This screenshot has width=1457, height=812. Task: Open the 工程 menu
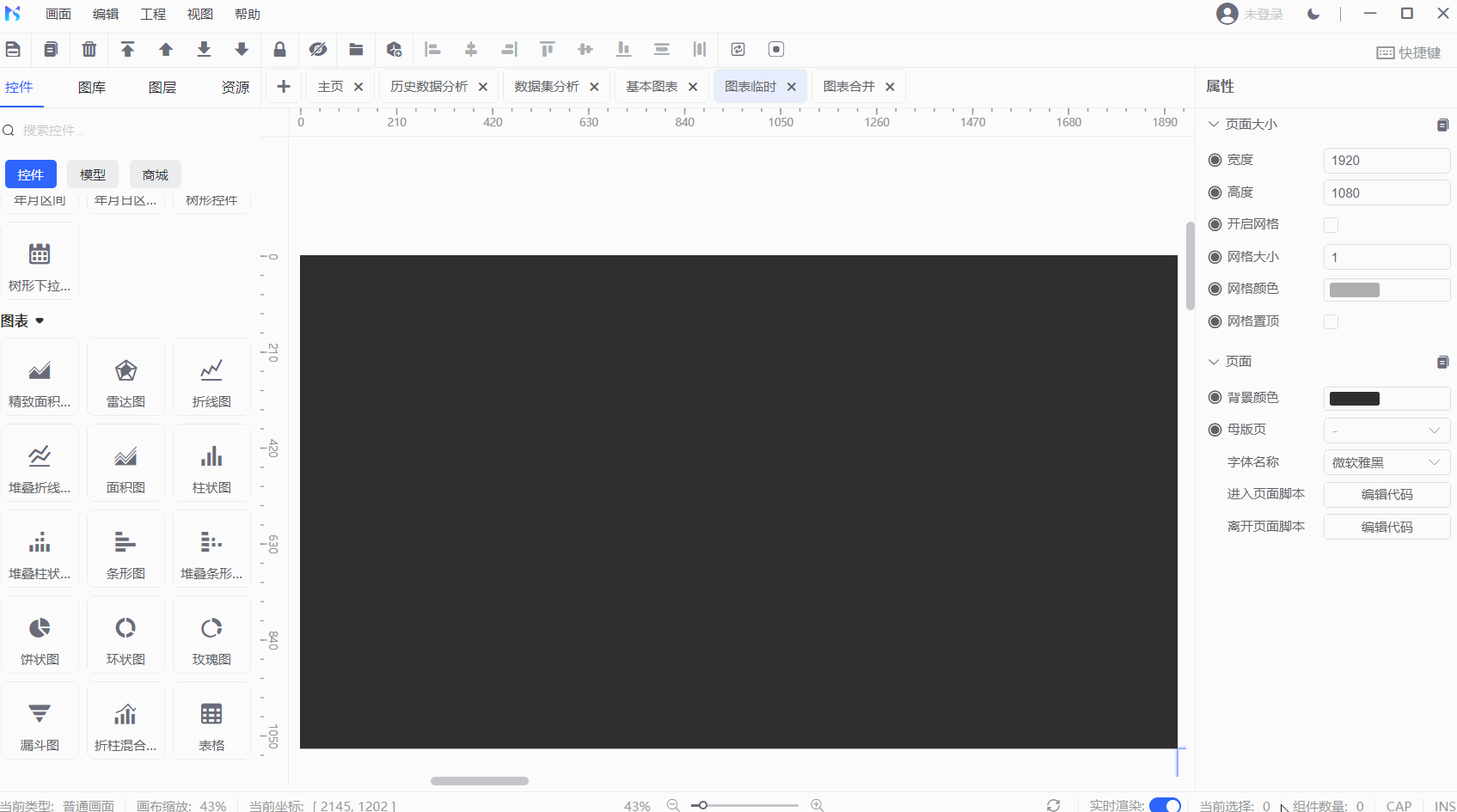tap(153, 15)
